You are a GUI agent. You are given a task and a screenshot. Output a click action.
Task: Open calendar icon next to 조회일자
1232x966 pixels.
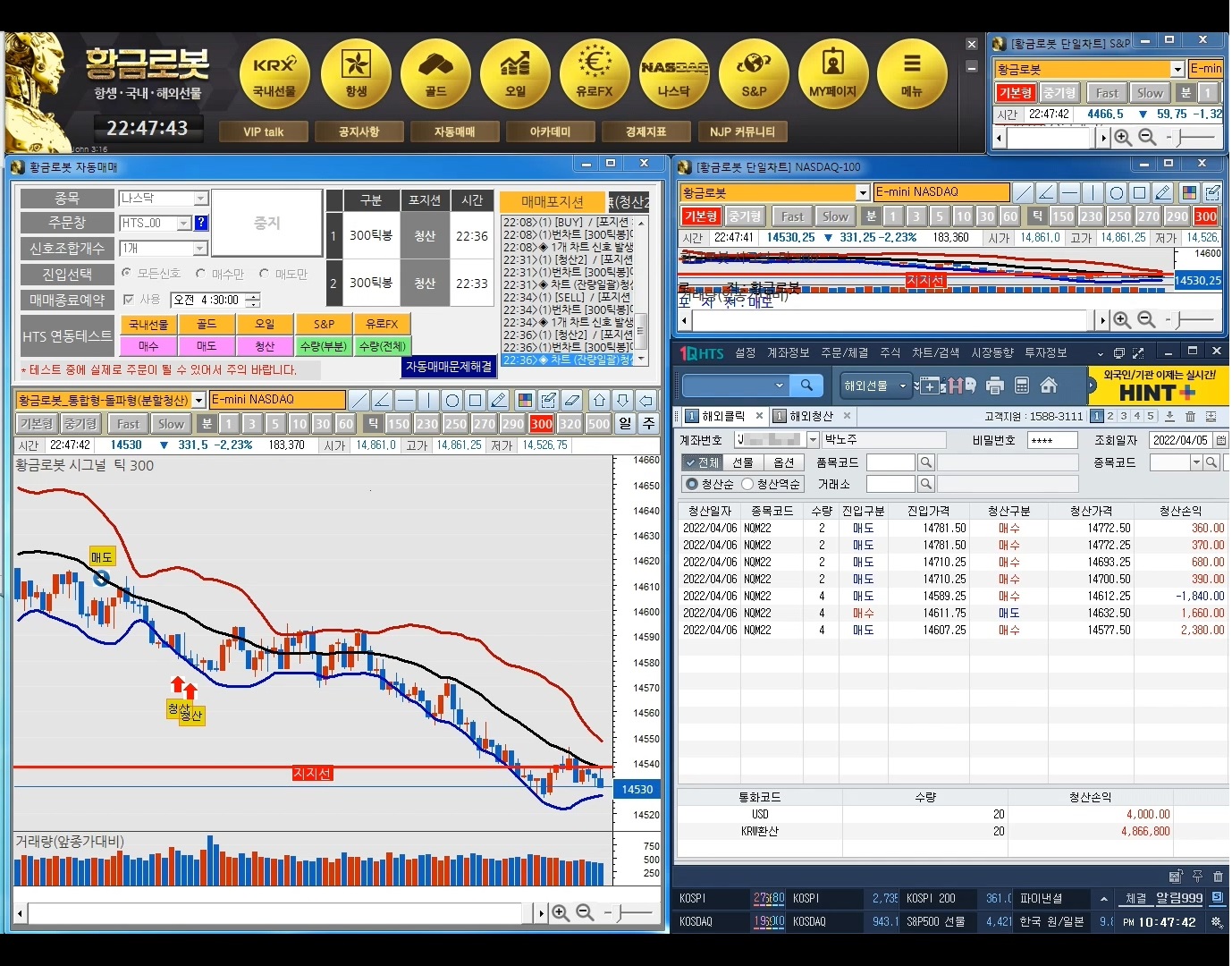click(x=1221, y=440)
